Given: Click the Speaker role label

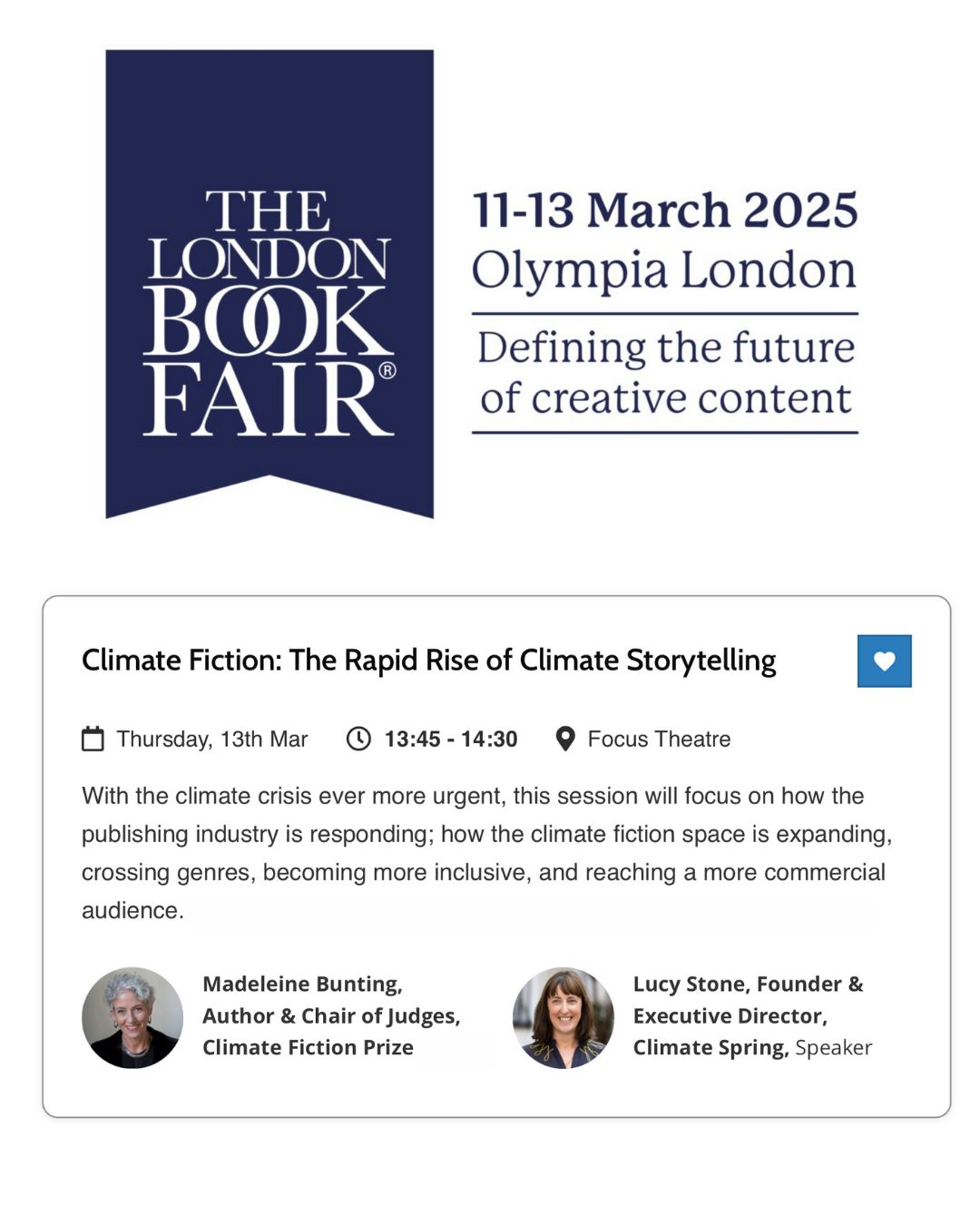Looking at the screenshot, I should tap(833, 1047).
